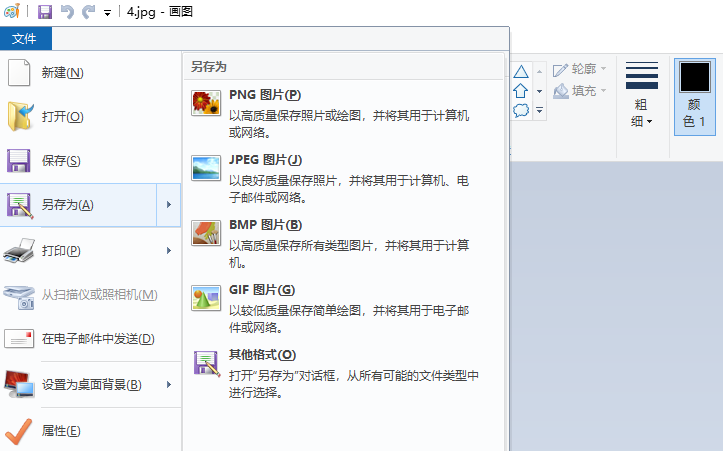Viewport: 723px width, 451px height.
Task: Open 属性(E) from the file menu
Action: point(90,431)
